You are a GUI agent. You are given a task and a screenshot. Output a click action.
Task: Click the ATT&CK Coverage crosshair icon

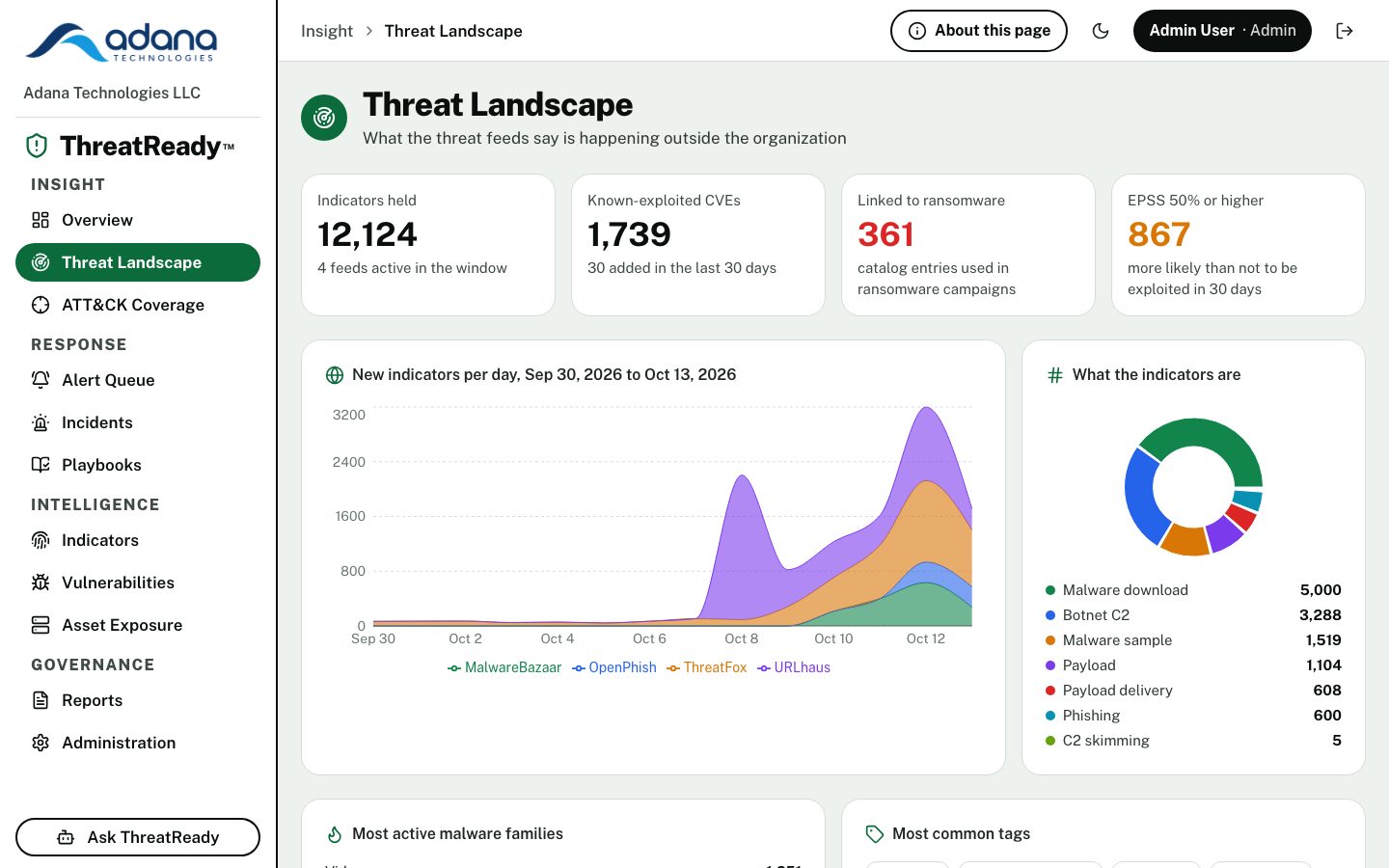pos(41,305)
